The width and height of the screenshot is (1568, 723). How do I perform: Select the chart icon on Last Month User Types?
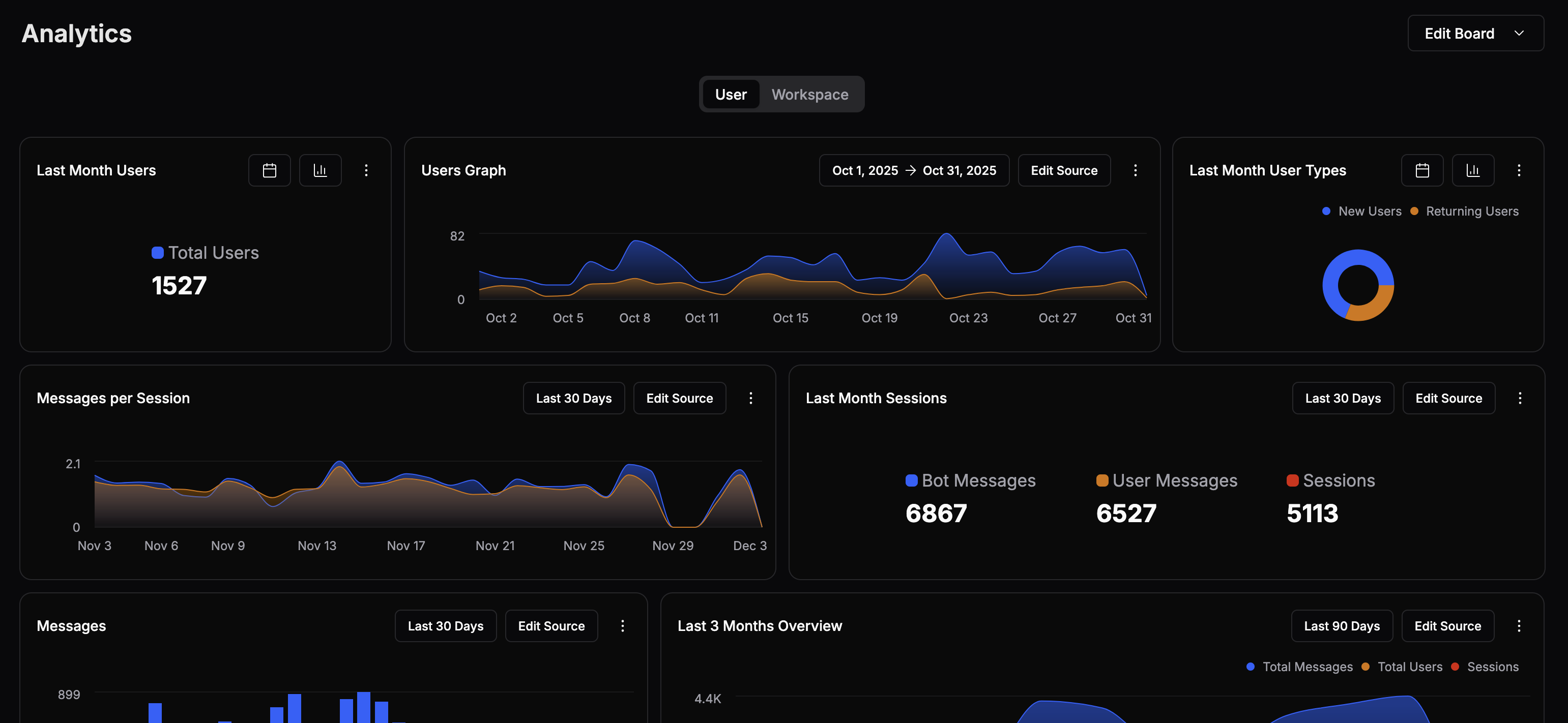pyautogui.click(x=1473, y=170)
